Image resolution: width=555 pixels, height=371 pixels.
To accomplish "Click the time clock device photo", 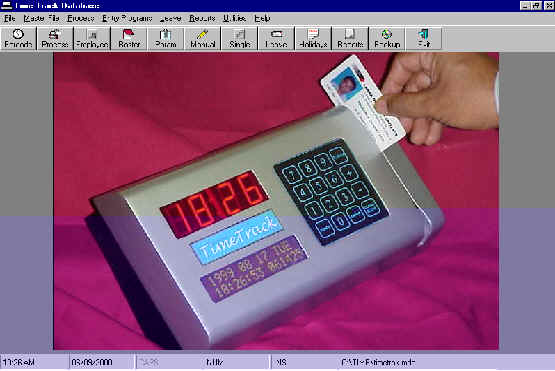I will [x=276, y=201].
